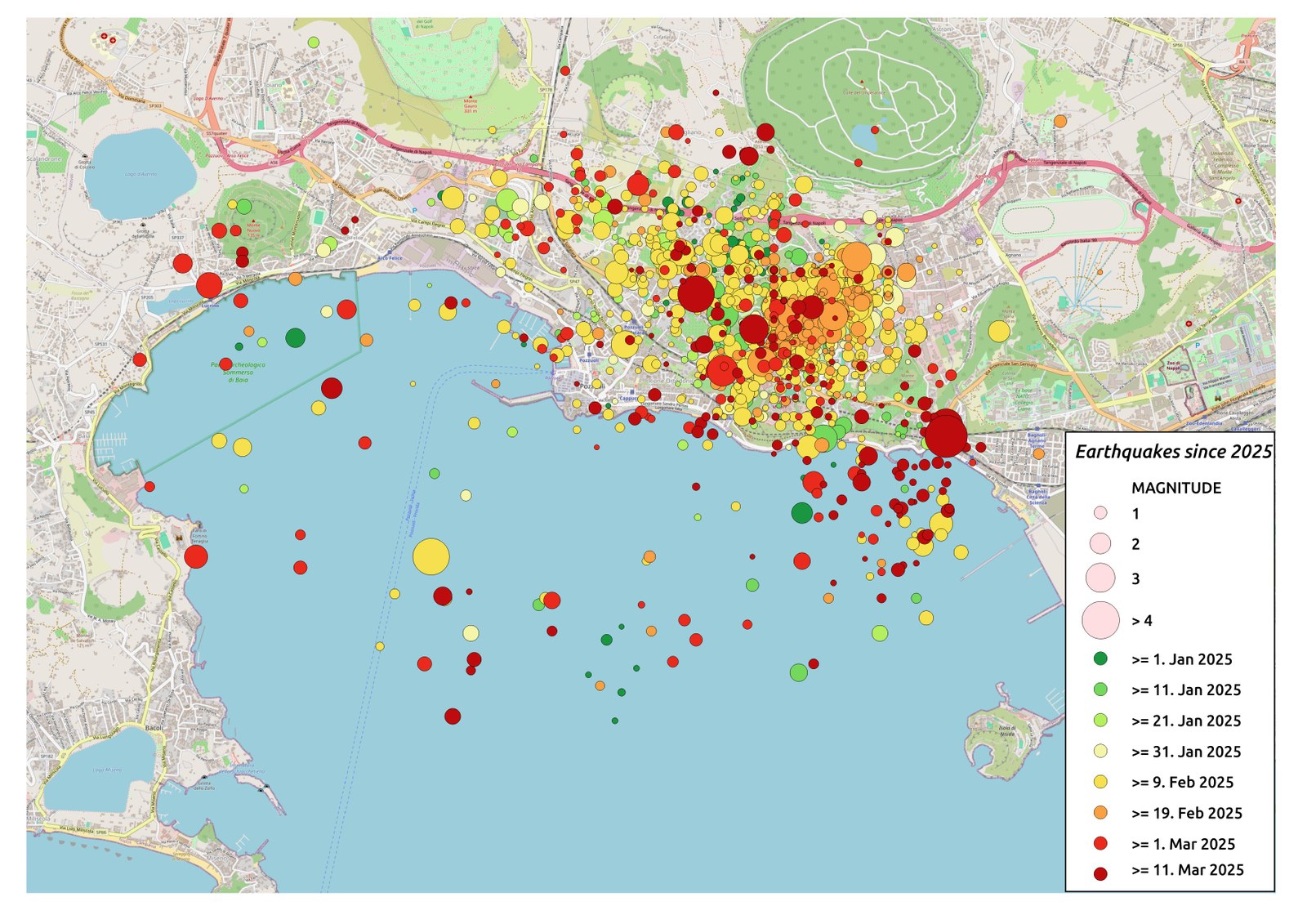Select the magnitude 3 legend circle
Image resolution: width=1307 pixels, height=924 pixels.
pos(1100,578)
